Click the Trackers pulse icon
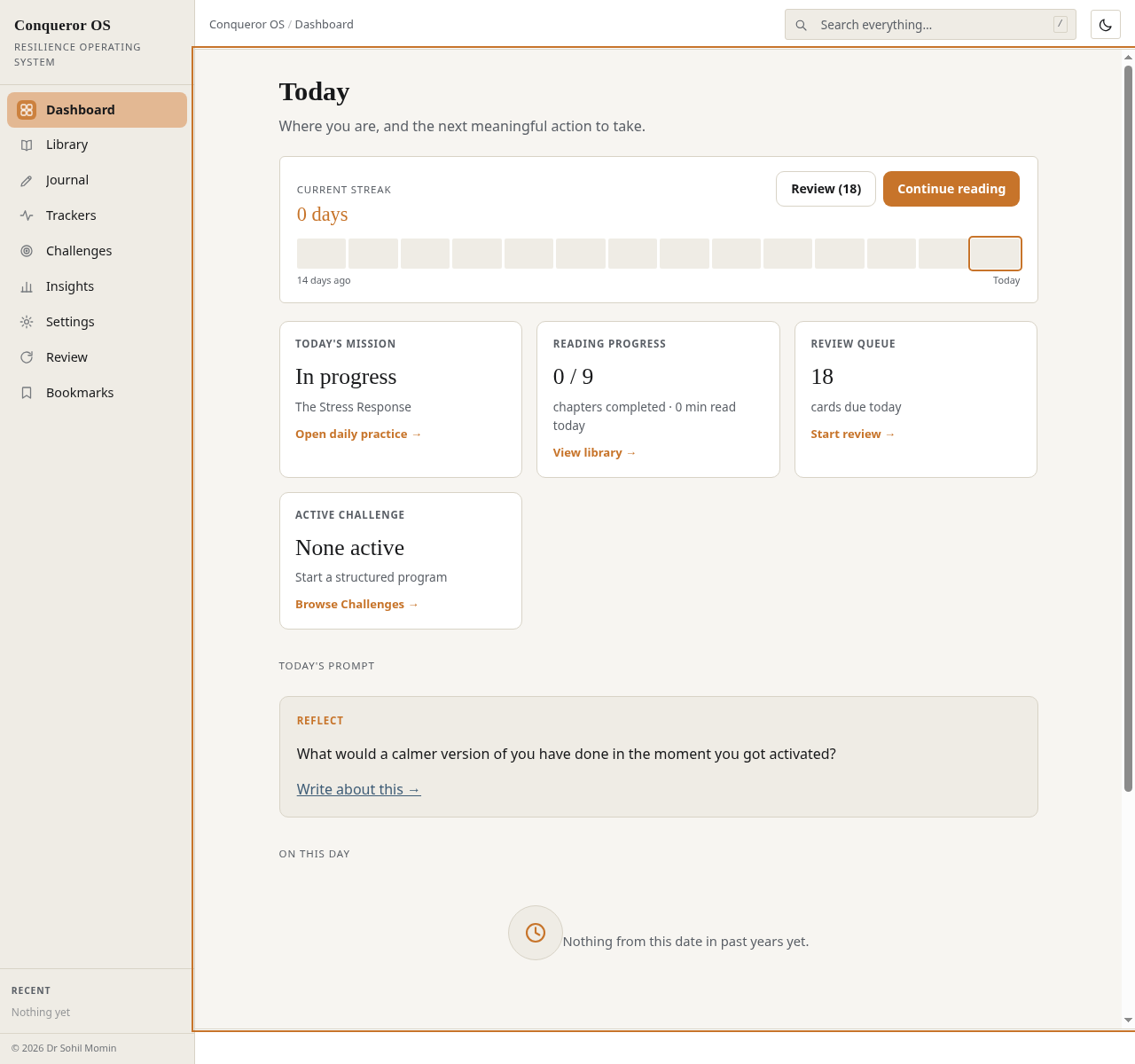The image size is (1135, 1064). click(x=27, y=215)
